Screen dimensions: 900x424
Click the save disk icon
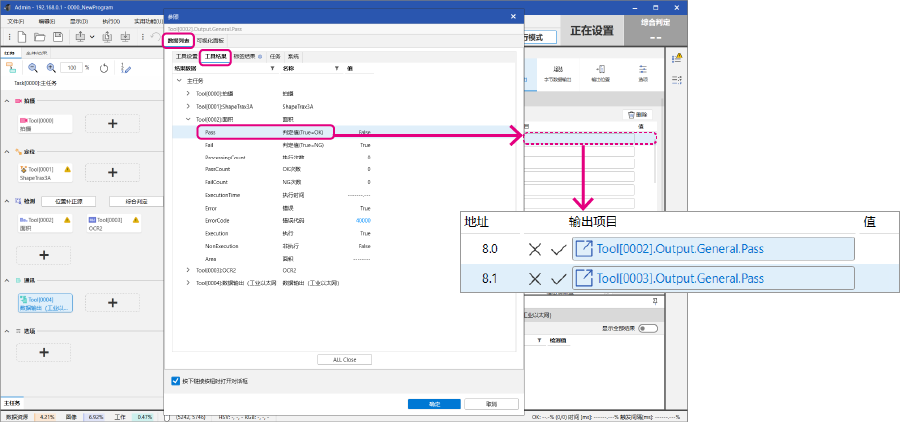[x=58, y=37]
